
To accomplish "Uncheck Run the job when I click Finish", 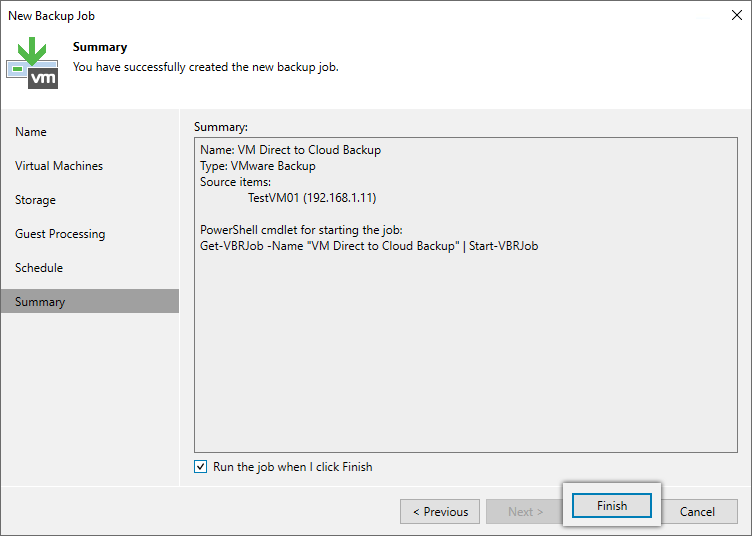I will point(200,466).
